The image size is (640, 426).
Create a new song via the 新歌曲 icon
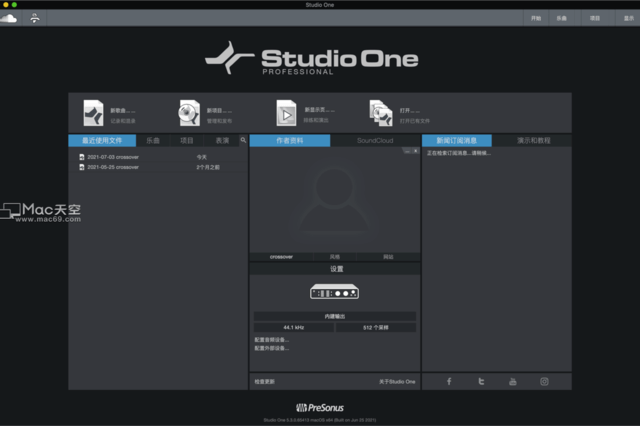coord(93,113)
